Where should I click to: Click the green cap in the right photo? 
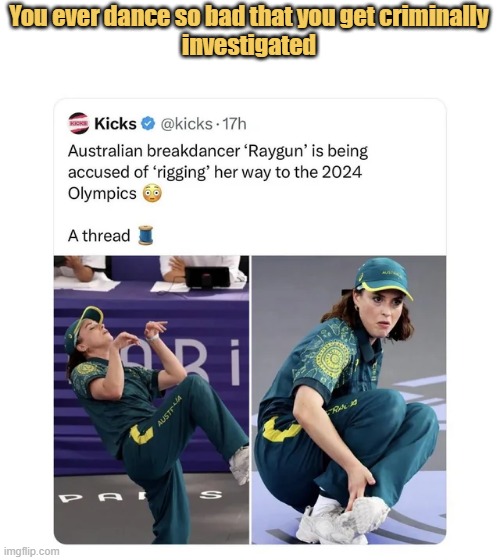(382, 278)
